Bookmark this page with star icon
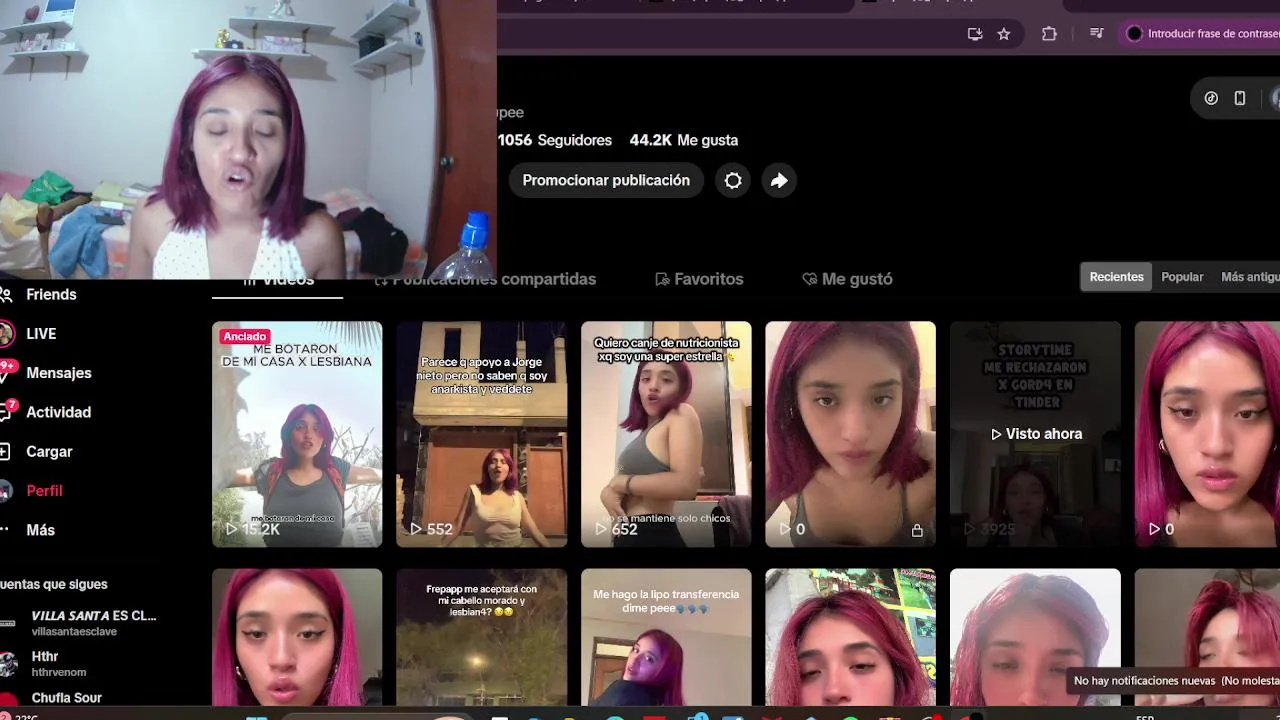 1004,33
